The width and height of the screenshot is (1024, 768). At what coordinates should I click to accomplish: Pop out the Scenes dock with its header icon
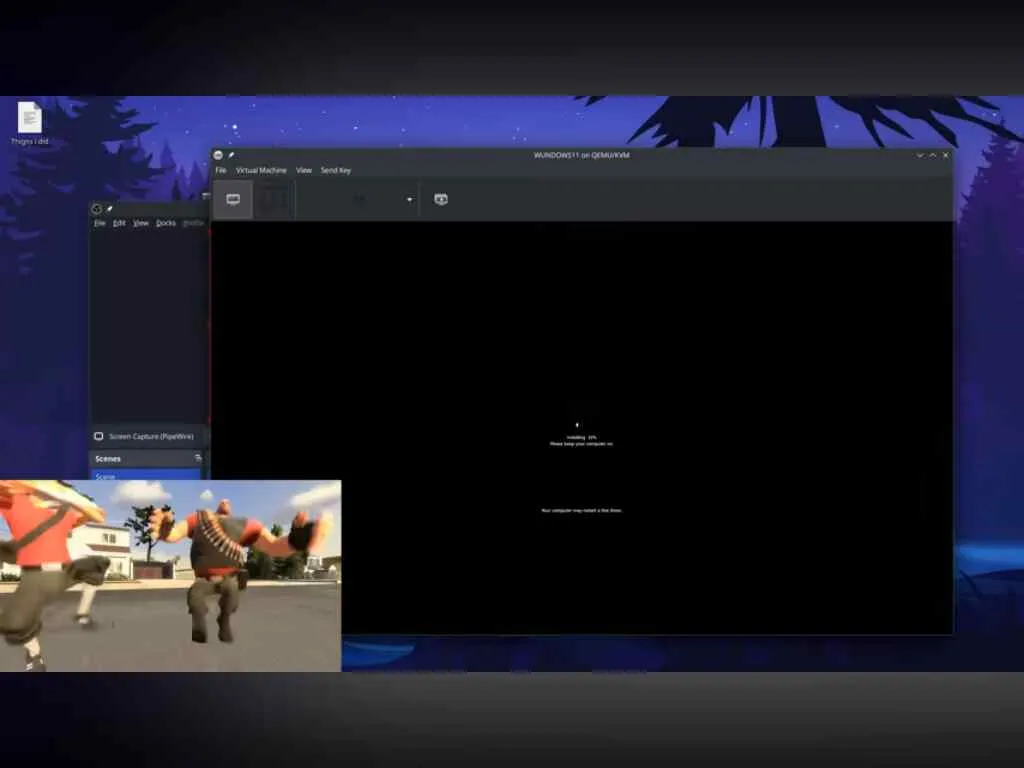click(198, 458)
